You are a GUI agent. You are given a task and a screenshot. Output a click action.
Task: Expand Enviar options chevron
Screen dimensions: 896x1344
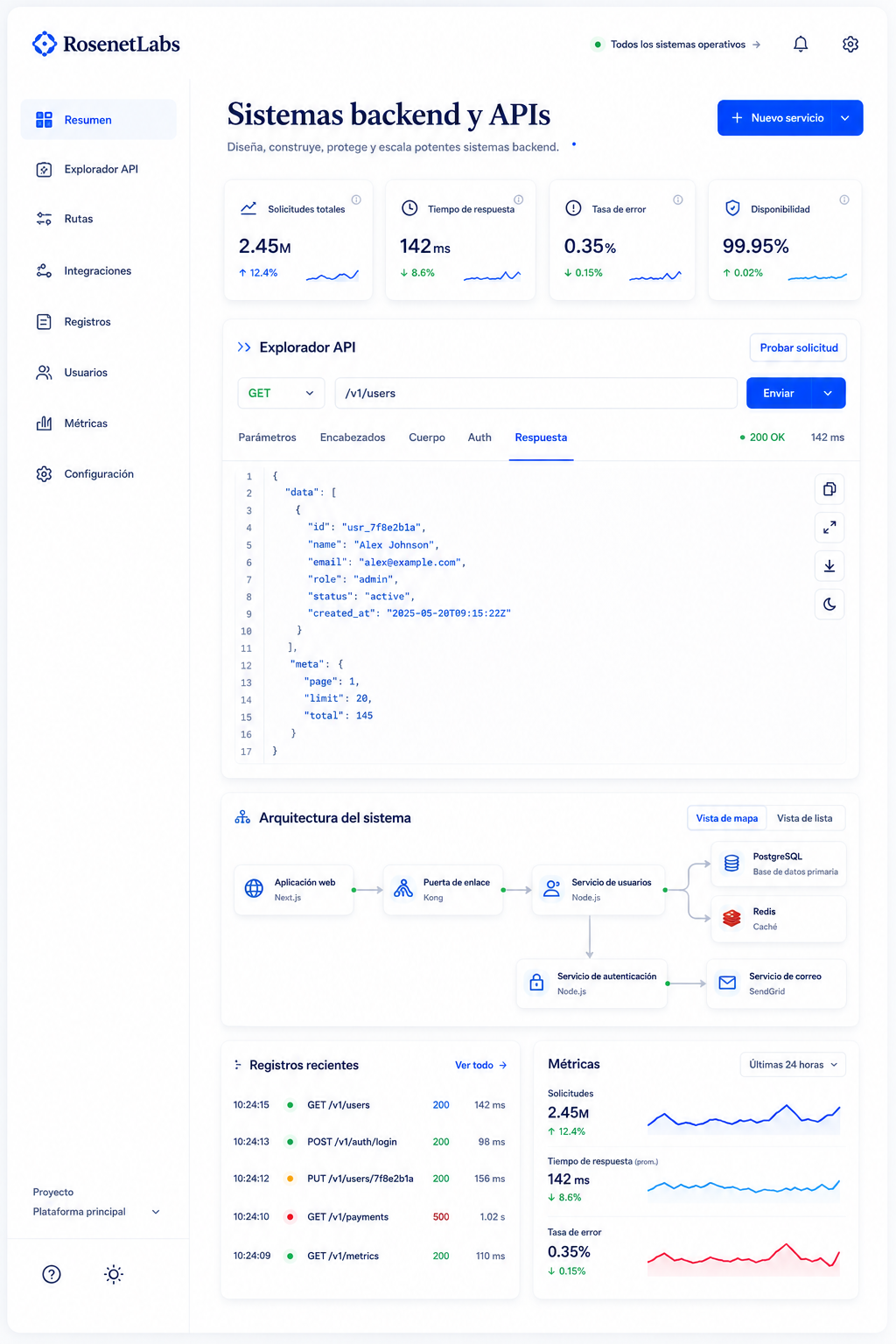tap(828, 394)
